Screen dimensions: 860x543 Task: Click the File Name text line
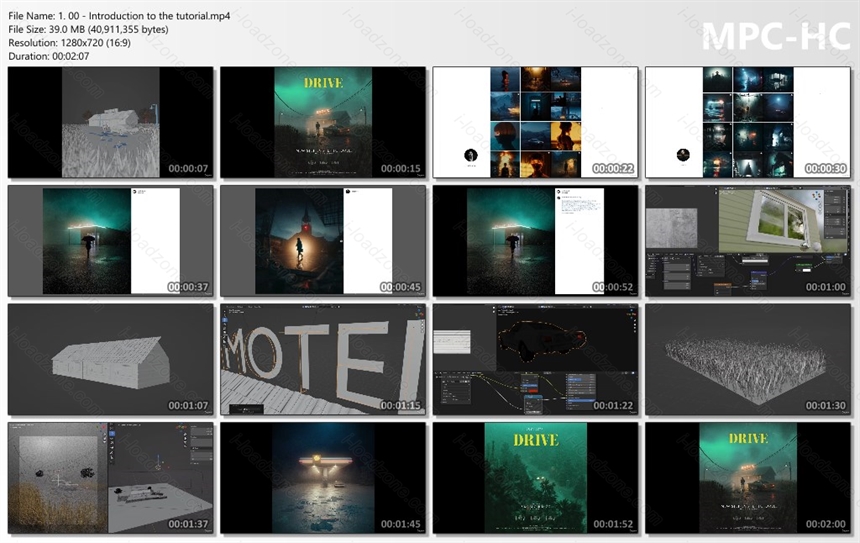click(119, 16)
